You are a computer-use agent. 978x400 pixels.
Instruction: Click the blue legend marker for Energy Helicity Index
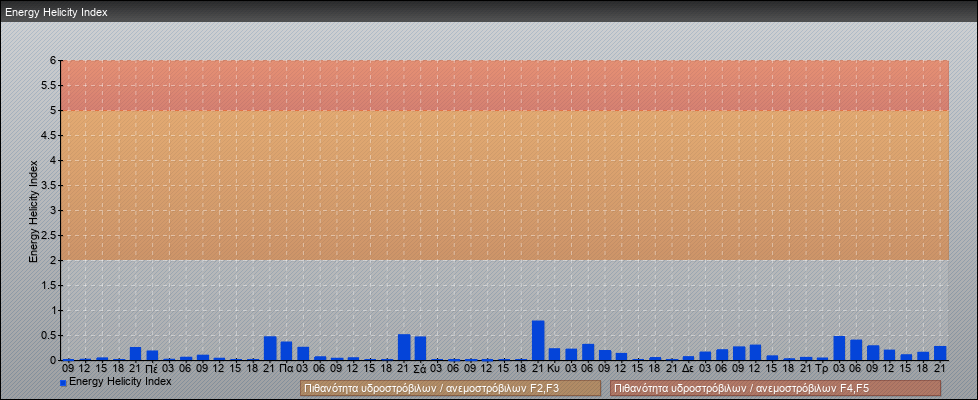click(63, 383)
